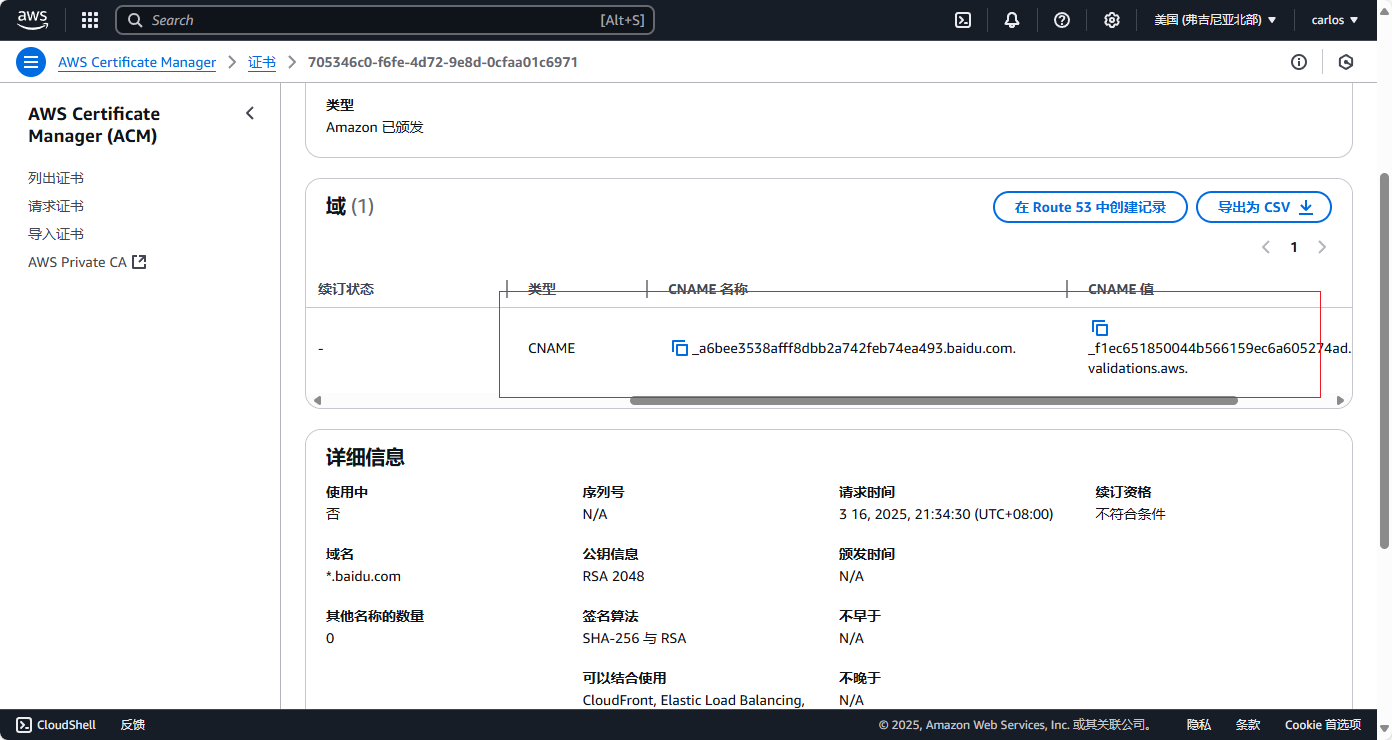Viewport: 1392px width, 740px height.
Task: Open the settings gear icon
Action: [x=1111, y=20]
